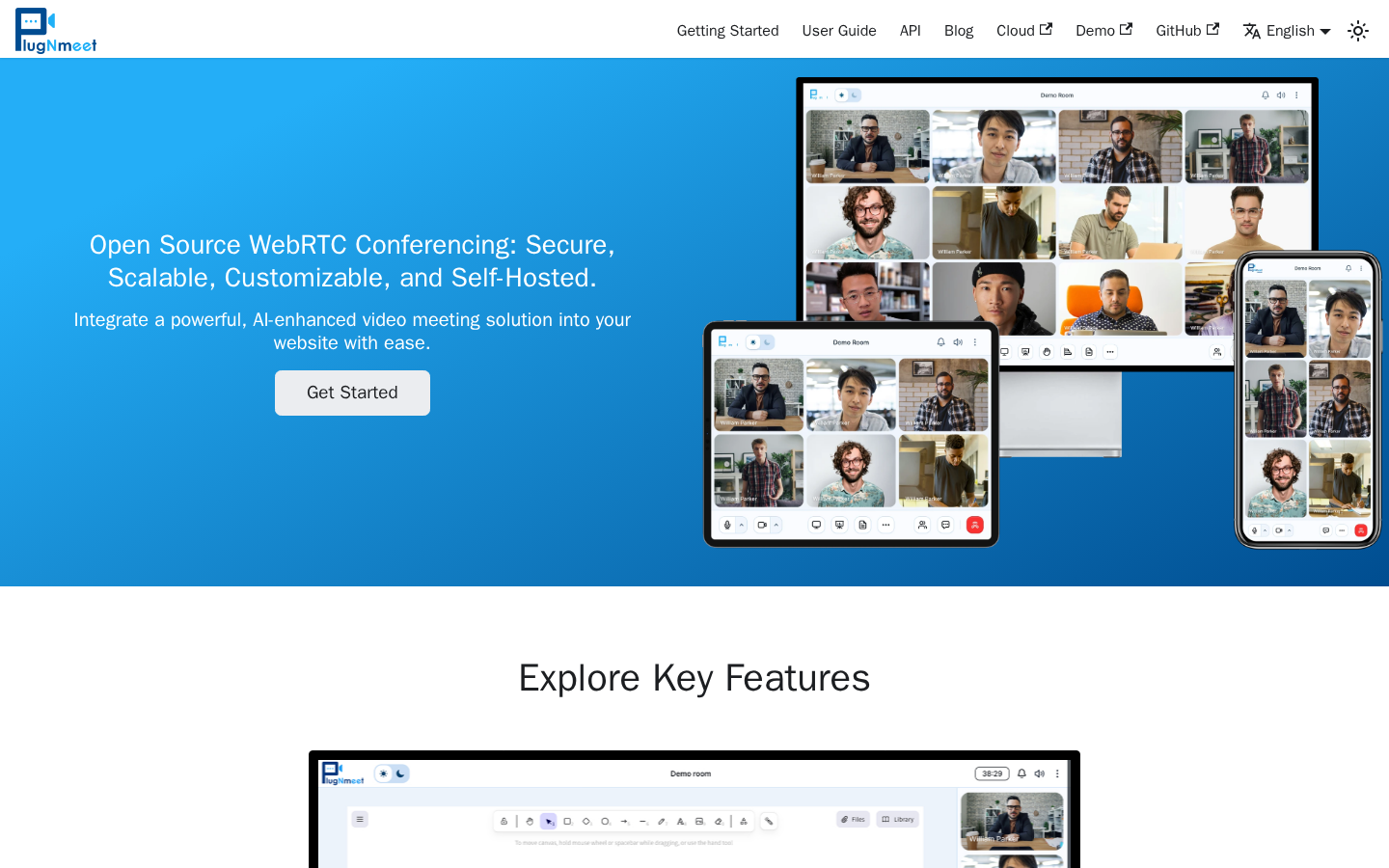Click the hamburger menu icon in the whiteboard screenshot

coord(360,819)
